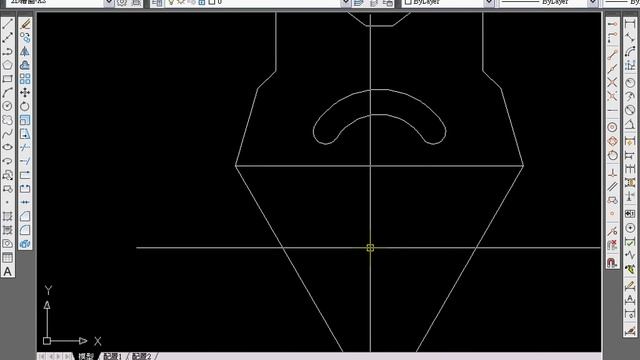This screenshot has height=360, width=640.
Task: Select the Erase tool
Action: tap(25, 24)
